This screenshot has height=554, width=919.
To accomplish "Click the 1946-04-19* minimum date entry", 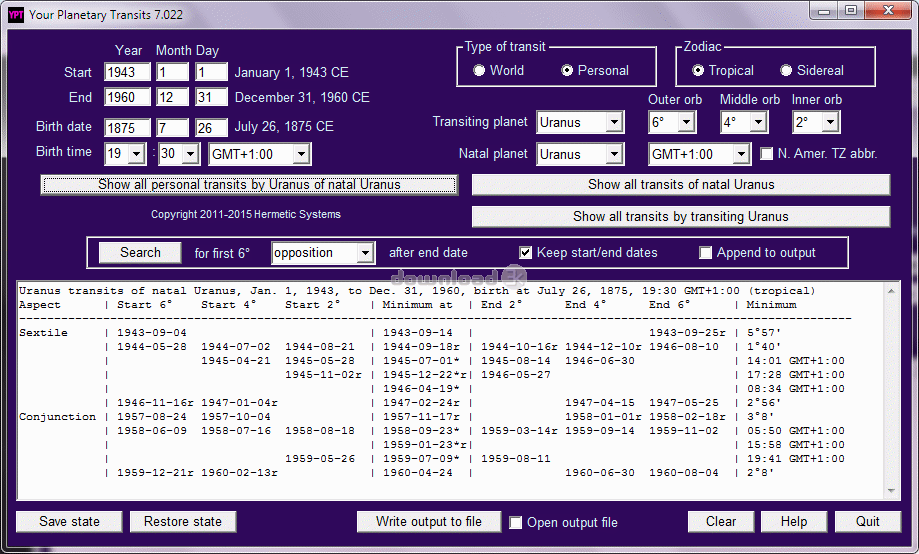I will [x=421, y=389].
